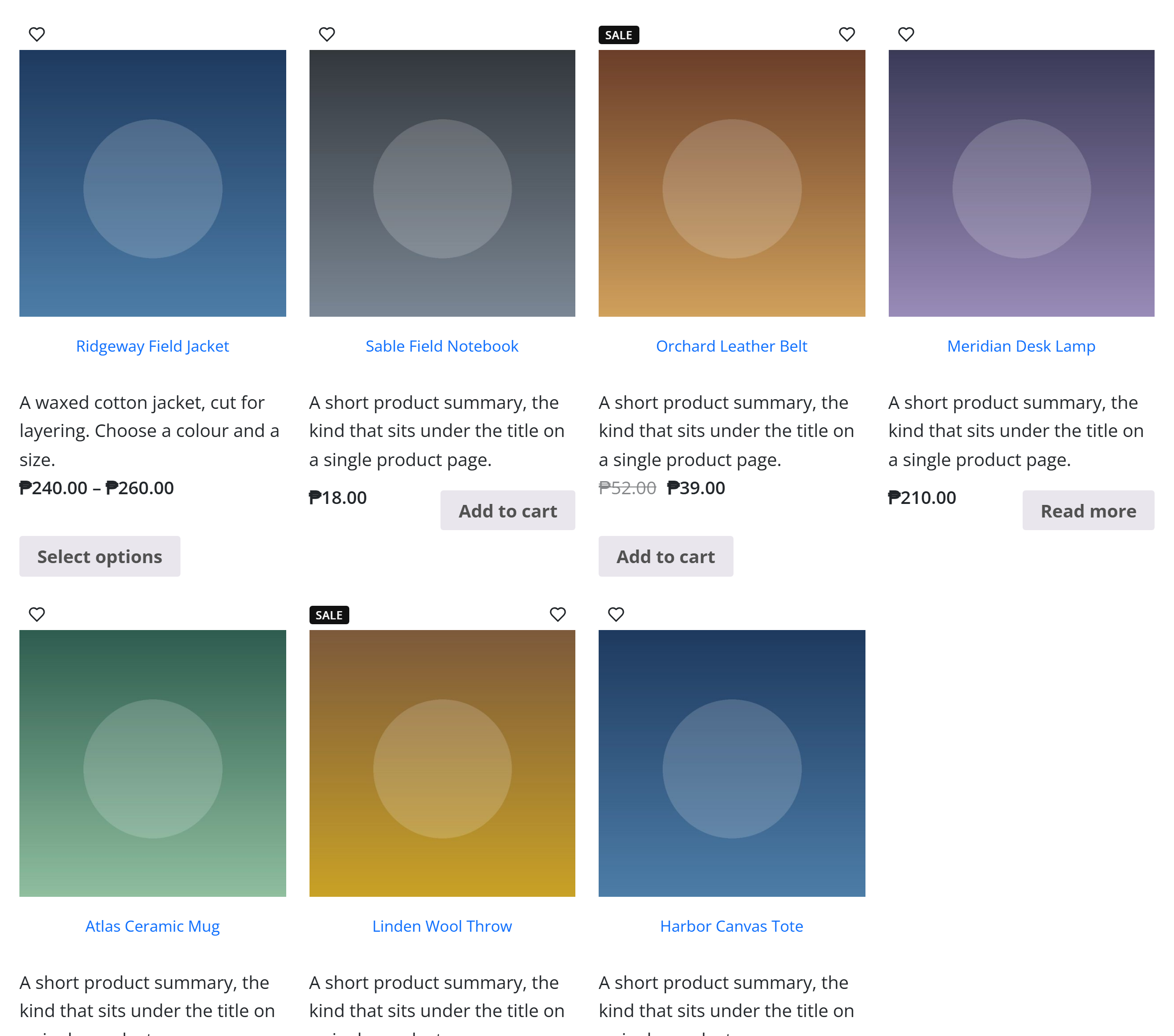Image resolution: width=1174 pixels, height=1036 pixels.
Task: View the Atlas Ceramic Mug green thumbnail
Action: [153, 763]
